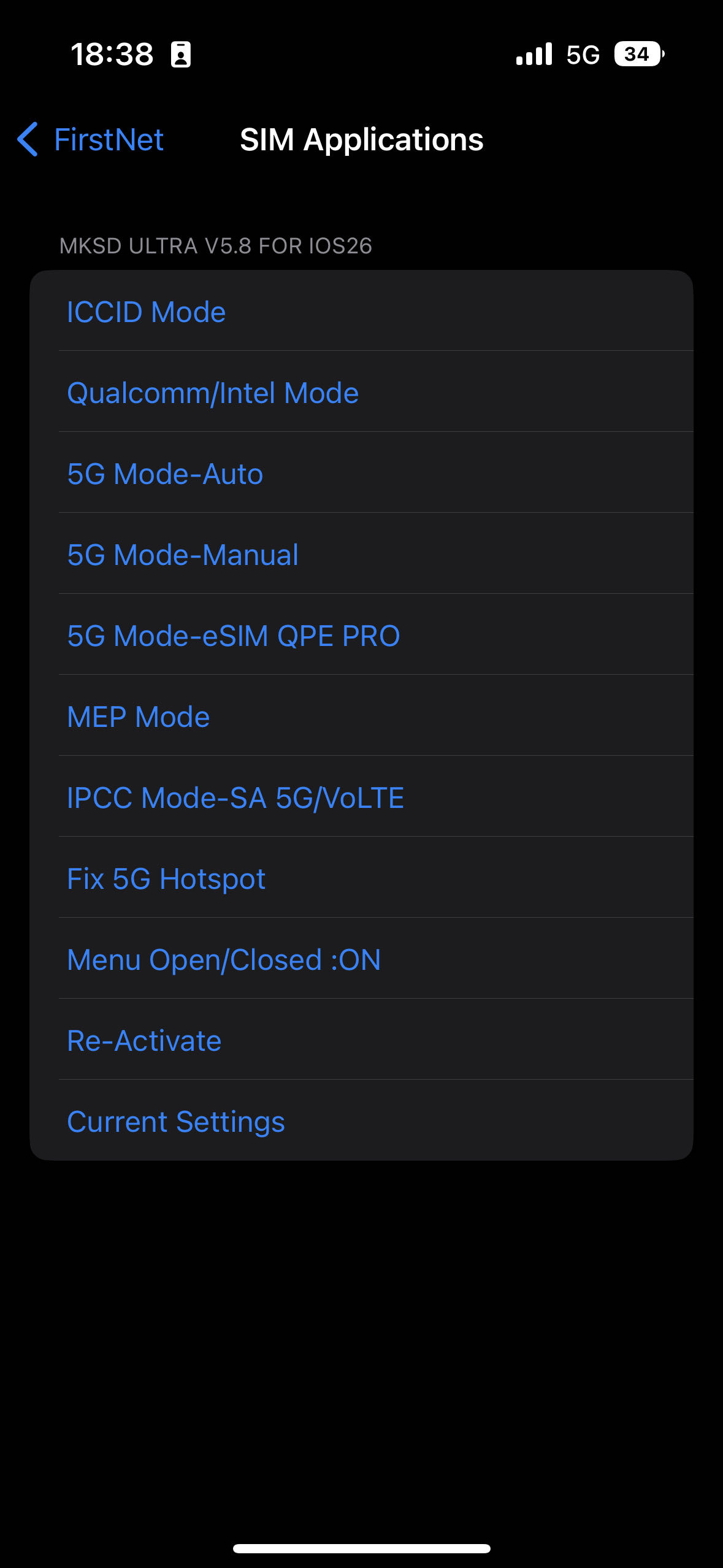The image size is (723, 1568).
Task: View Current Settings
Action: coord(176,1121)
